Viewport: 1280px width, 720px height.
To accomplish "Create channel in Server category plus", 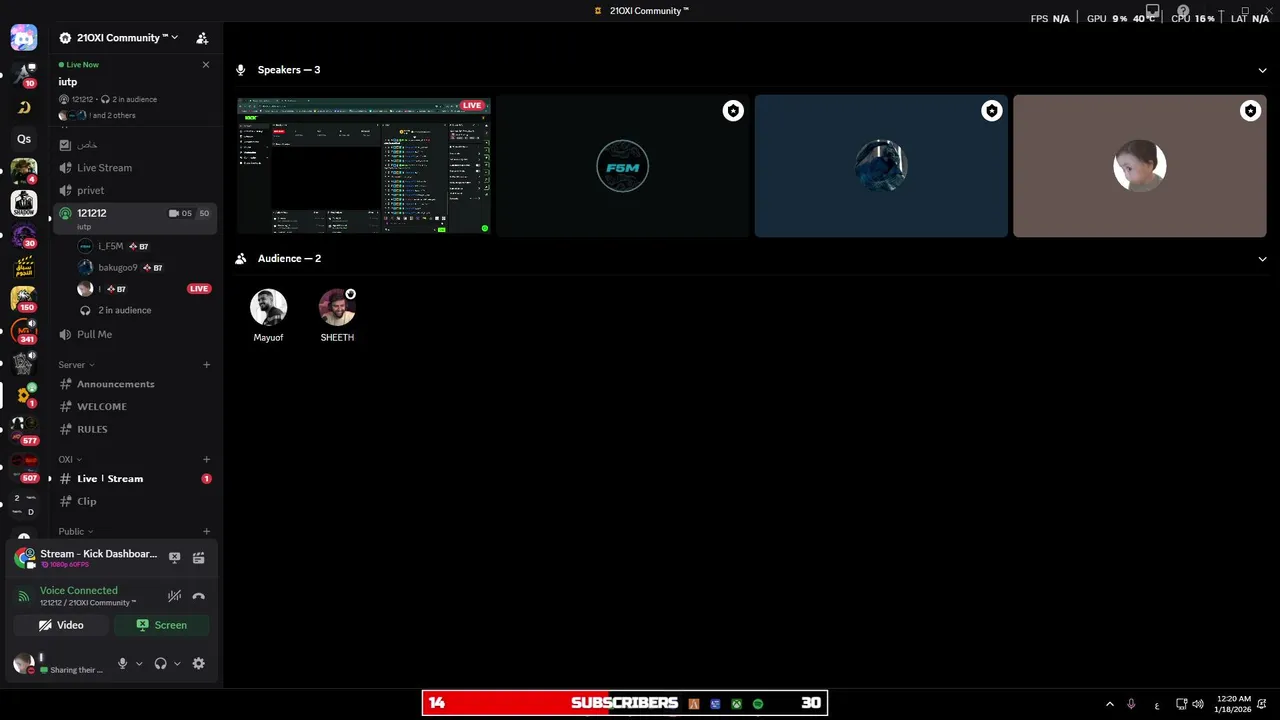I will [x=206, y=365].
